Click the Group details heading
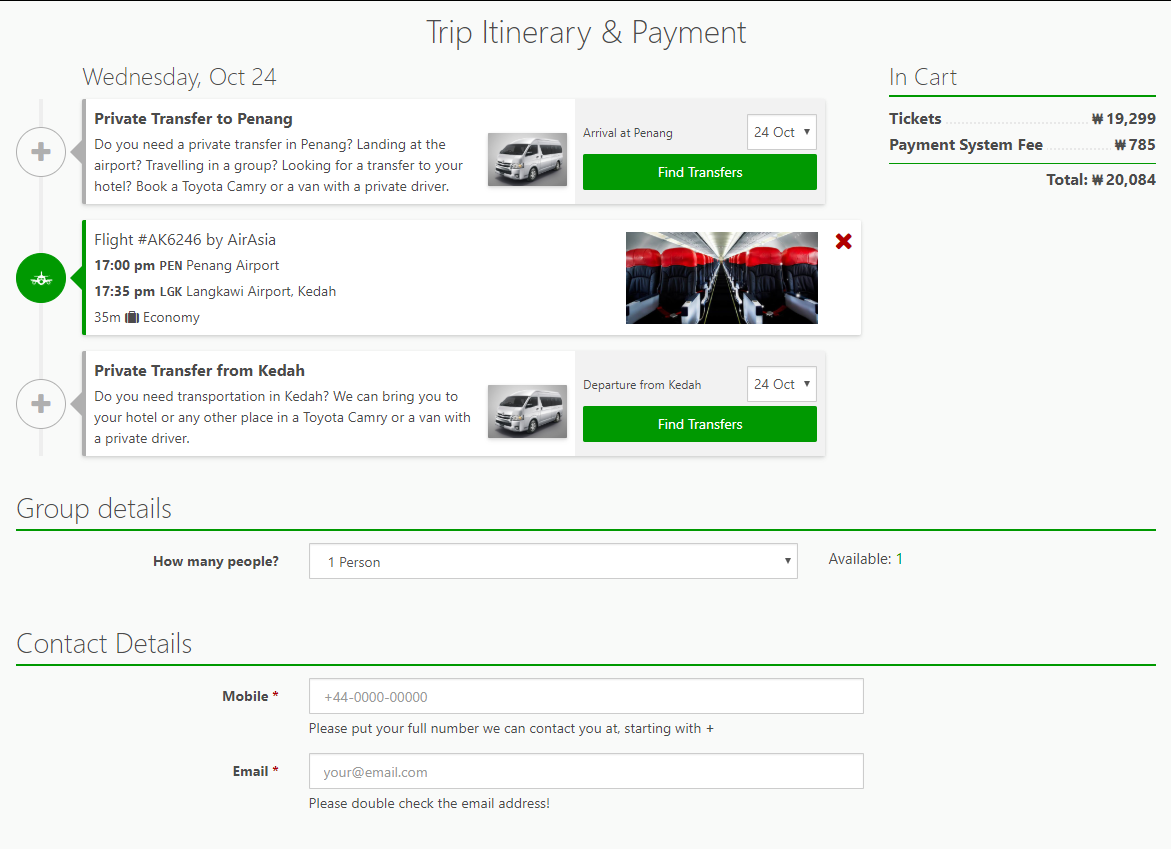The width and height of the screenshot is (1171, 849). [94, 509]
